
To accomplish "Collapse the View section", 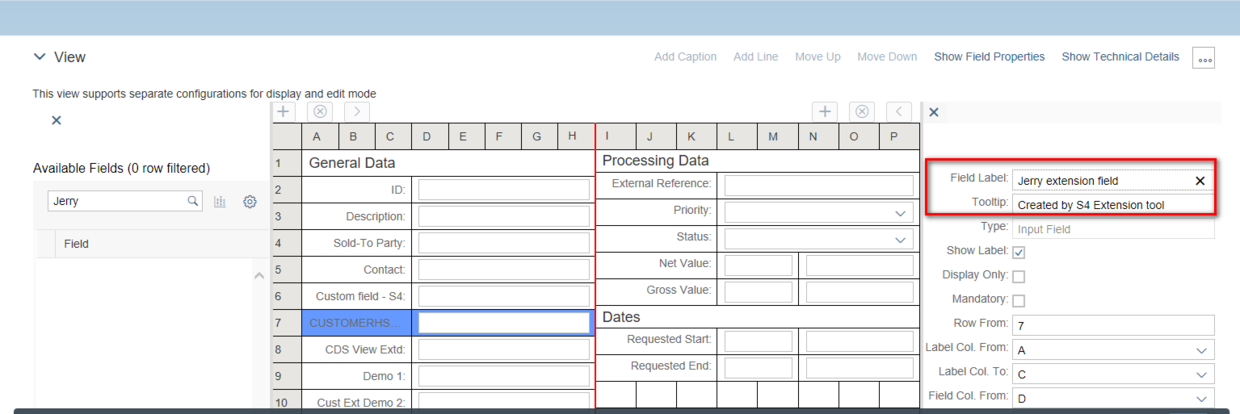I will 40,57.
